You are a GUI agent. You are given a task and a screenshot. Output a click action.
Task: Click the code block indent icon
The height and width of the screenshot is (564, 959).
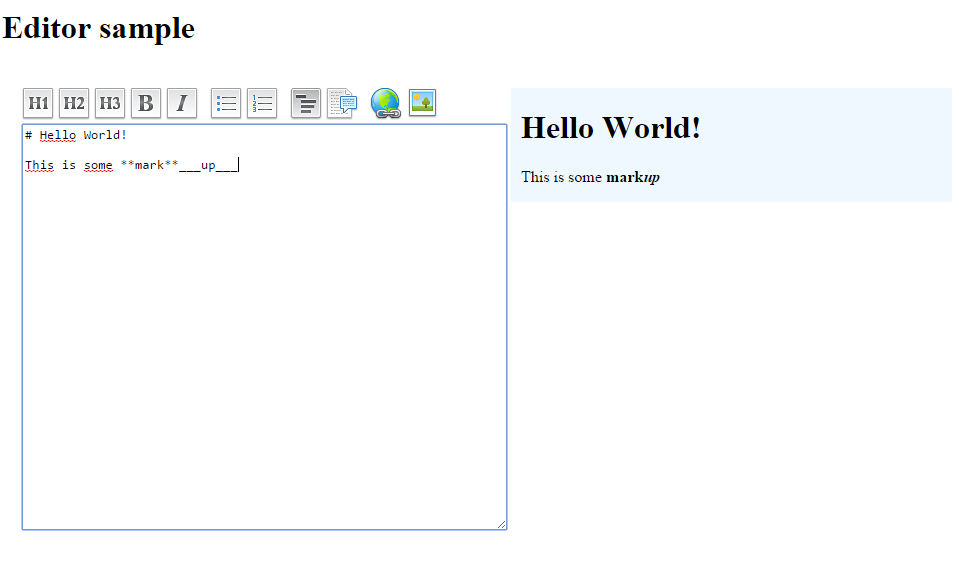click(306, 103)
